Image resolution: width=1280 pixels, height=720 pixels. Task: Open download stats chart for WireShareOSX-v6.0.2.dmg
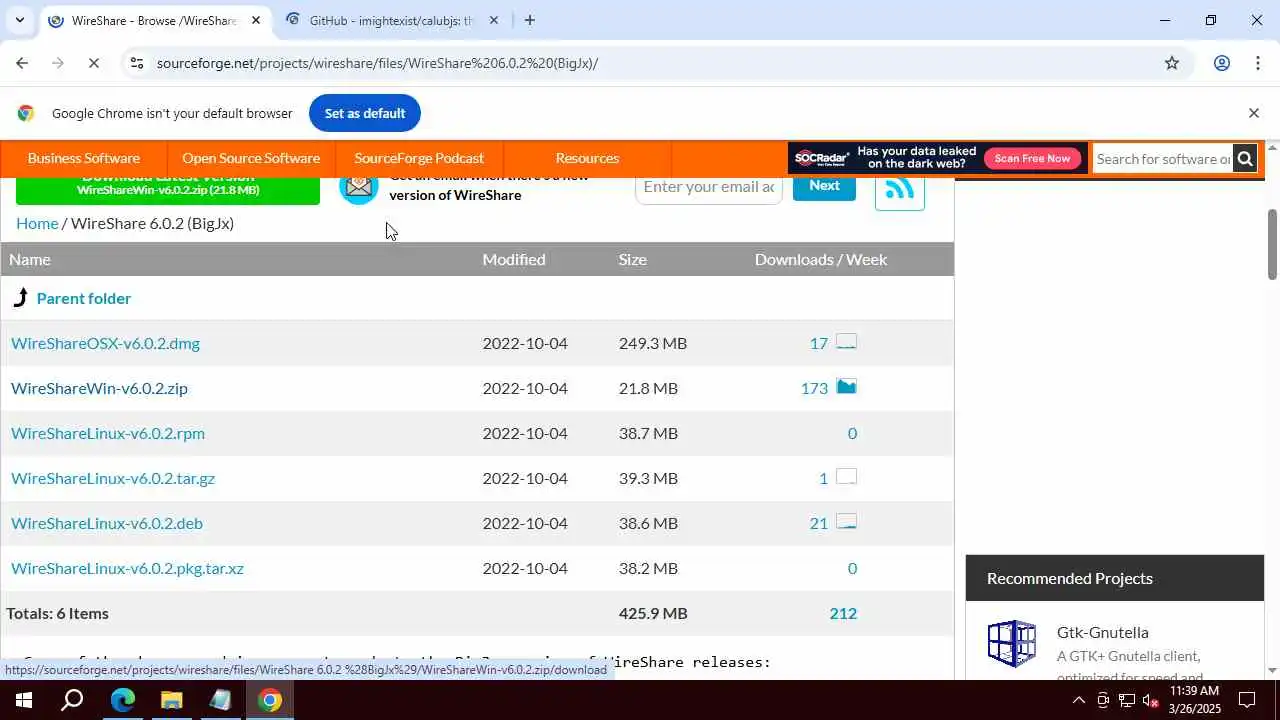click(846, 342)
